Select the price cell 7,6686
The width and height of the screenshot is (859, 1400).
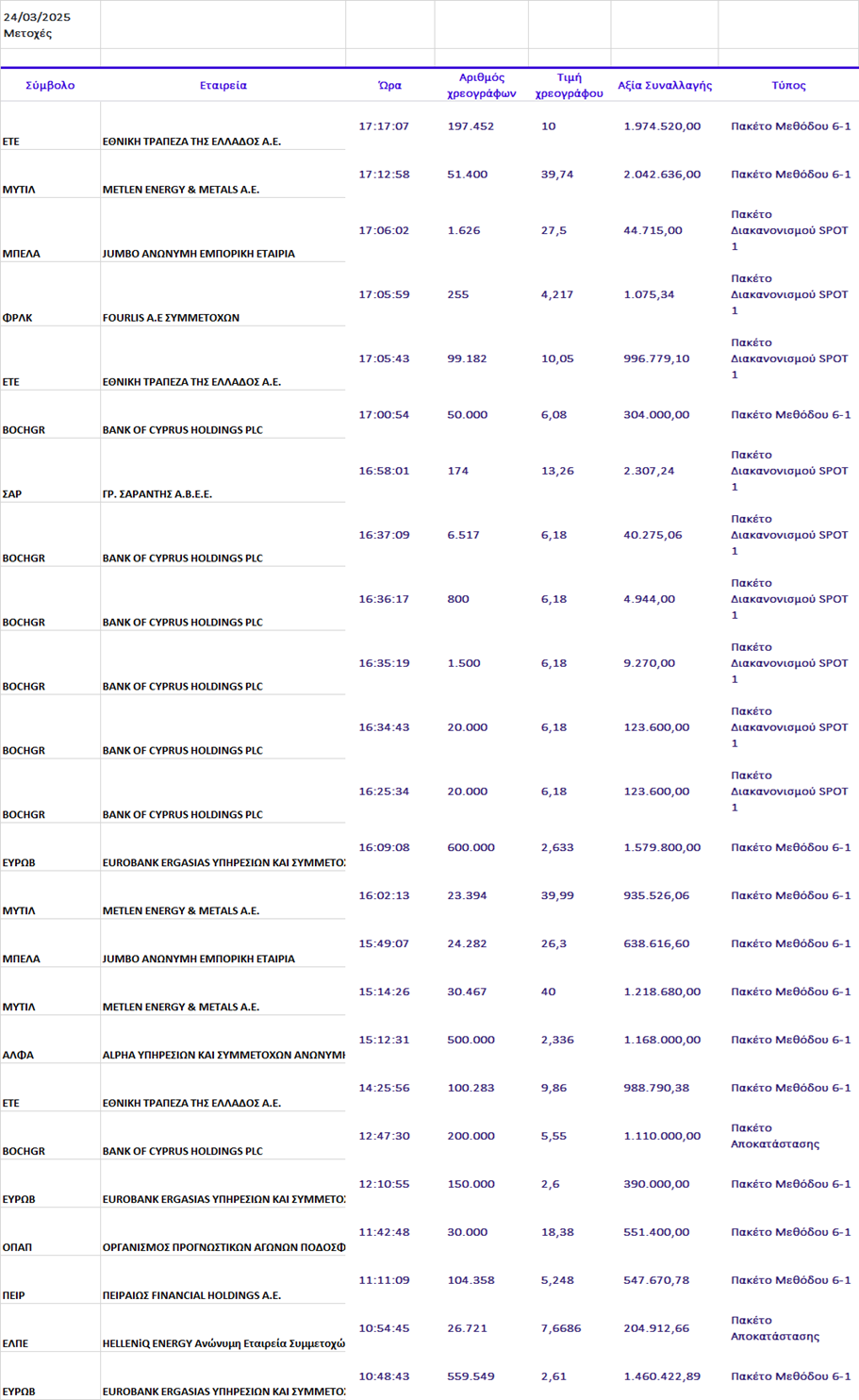[561, 1328]
